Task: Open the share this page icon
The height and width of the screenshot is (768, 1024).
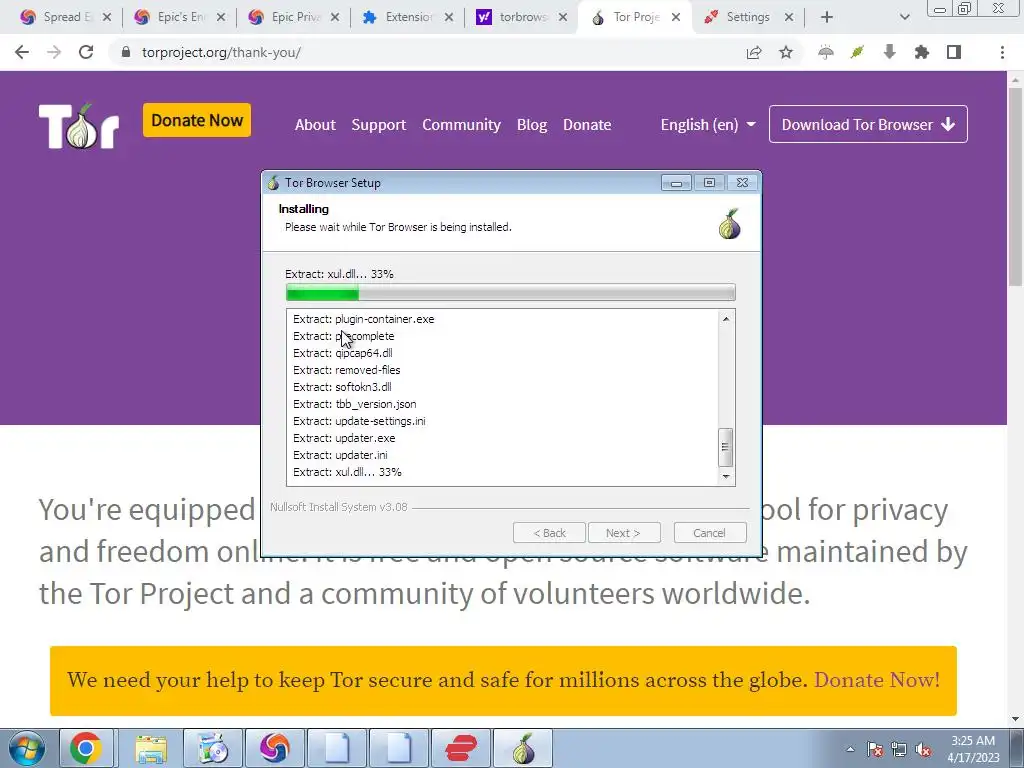Action: tap(754, 52)
